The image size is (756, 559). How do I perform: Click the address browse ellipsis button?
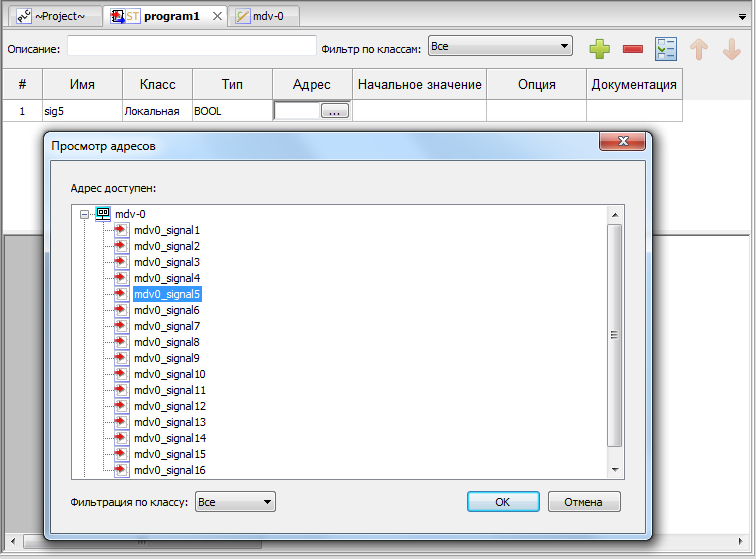334,112
